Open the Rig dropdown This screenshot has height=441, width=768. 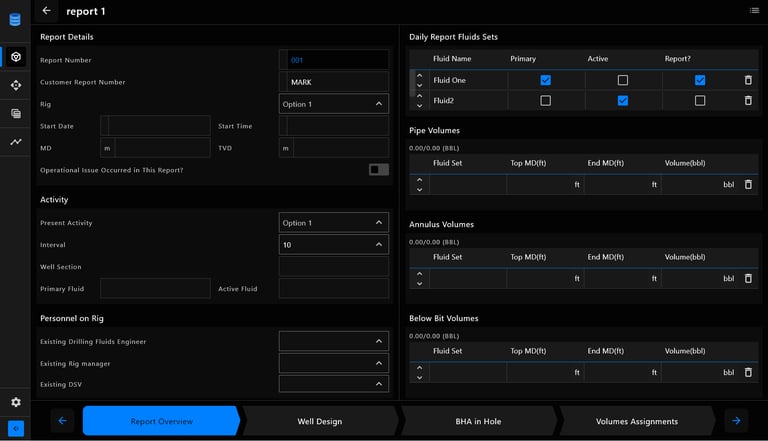point(334,104)
